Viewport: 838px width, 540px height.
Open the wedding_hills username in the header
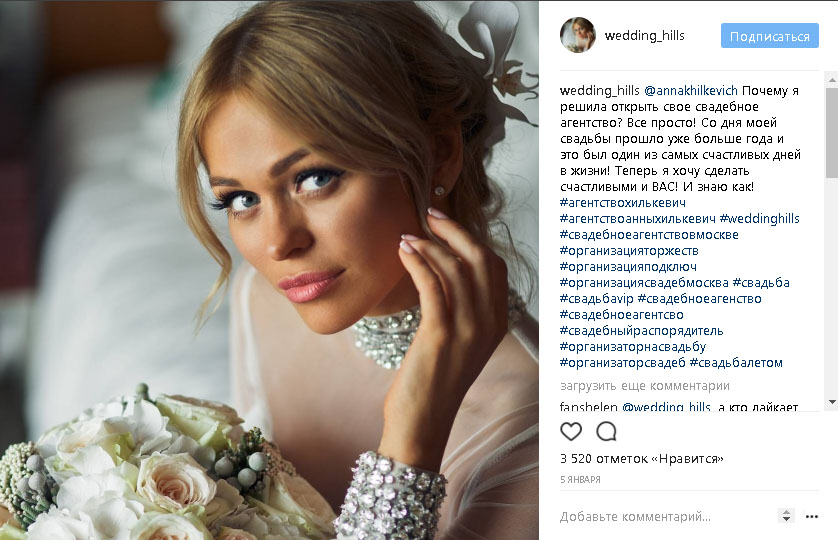(x=645, y=36)
